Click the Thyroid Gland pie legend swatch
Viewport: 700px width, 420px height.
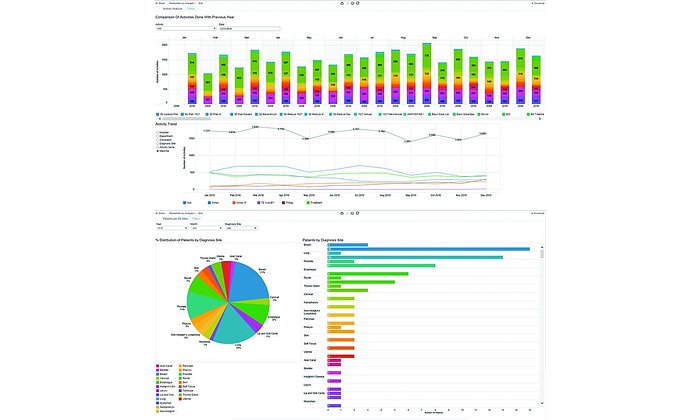180,395
